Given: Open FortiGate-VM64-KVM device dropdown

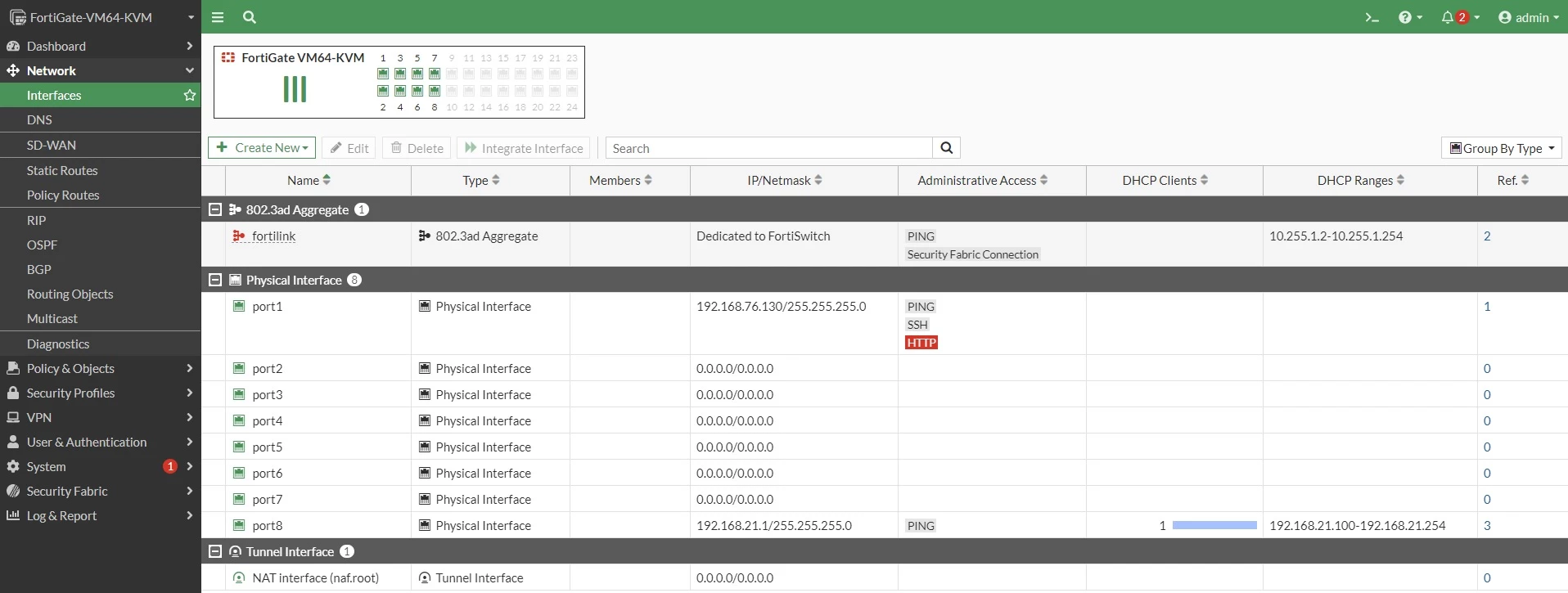Looking at the screenshot, I should 101,17.
